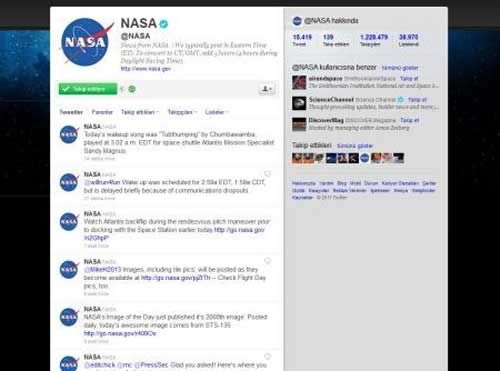The width and height of the screenshot is (500, 371).
Task: Click the @MikeH2013 mention in tweet
Action: (x=103, y=269)
